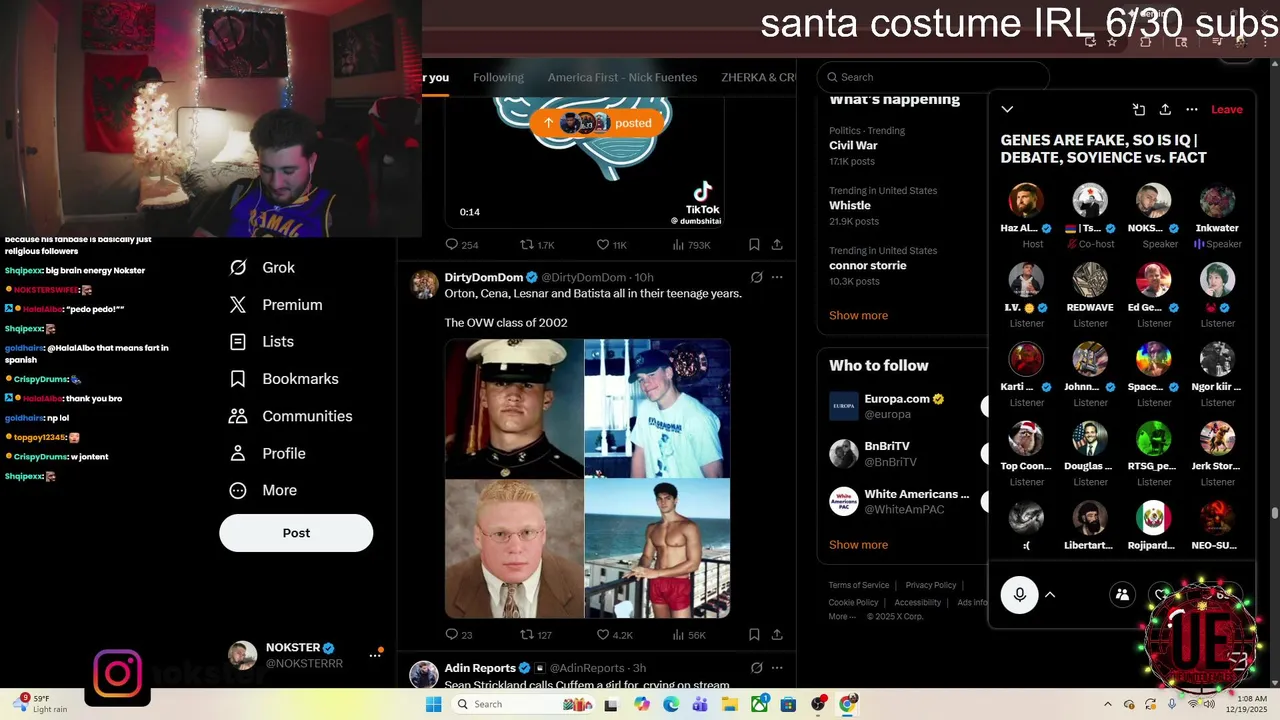Click Show more under Who to follow
The image size is (1280, 720).
(858, 545)
